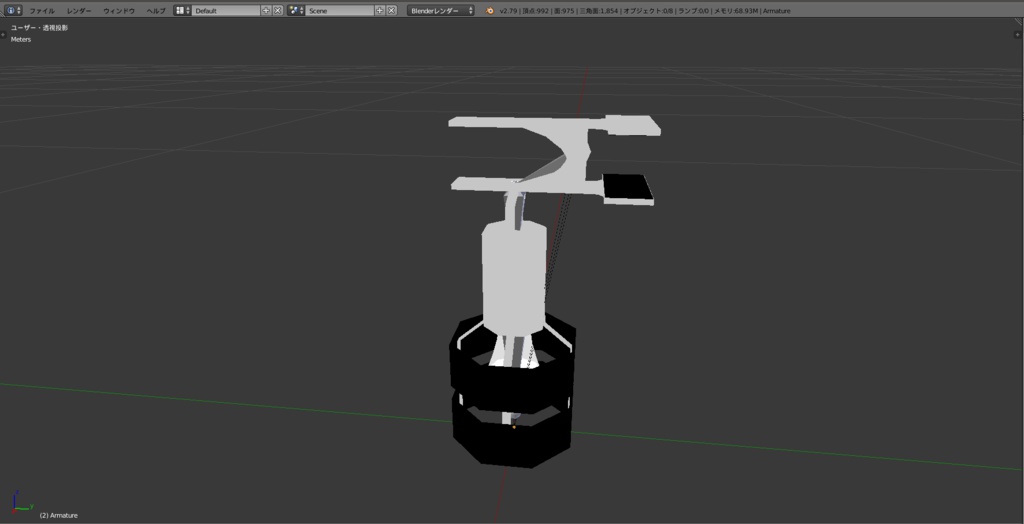Open the screen layout browser icon
1024x524 pixels.
182,10
